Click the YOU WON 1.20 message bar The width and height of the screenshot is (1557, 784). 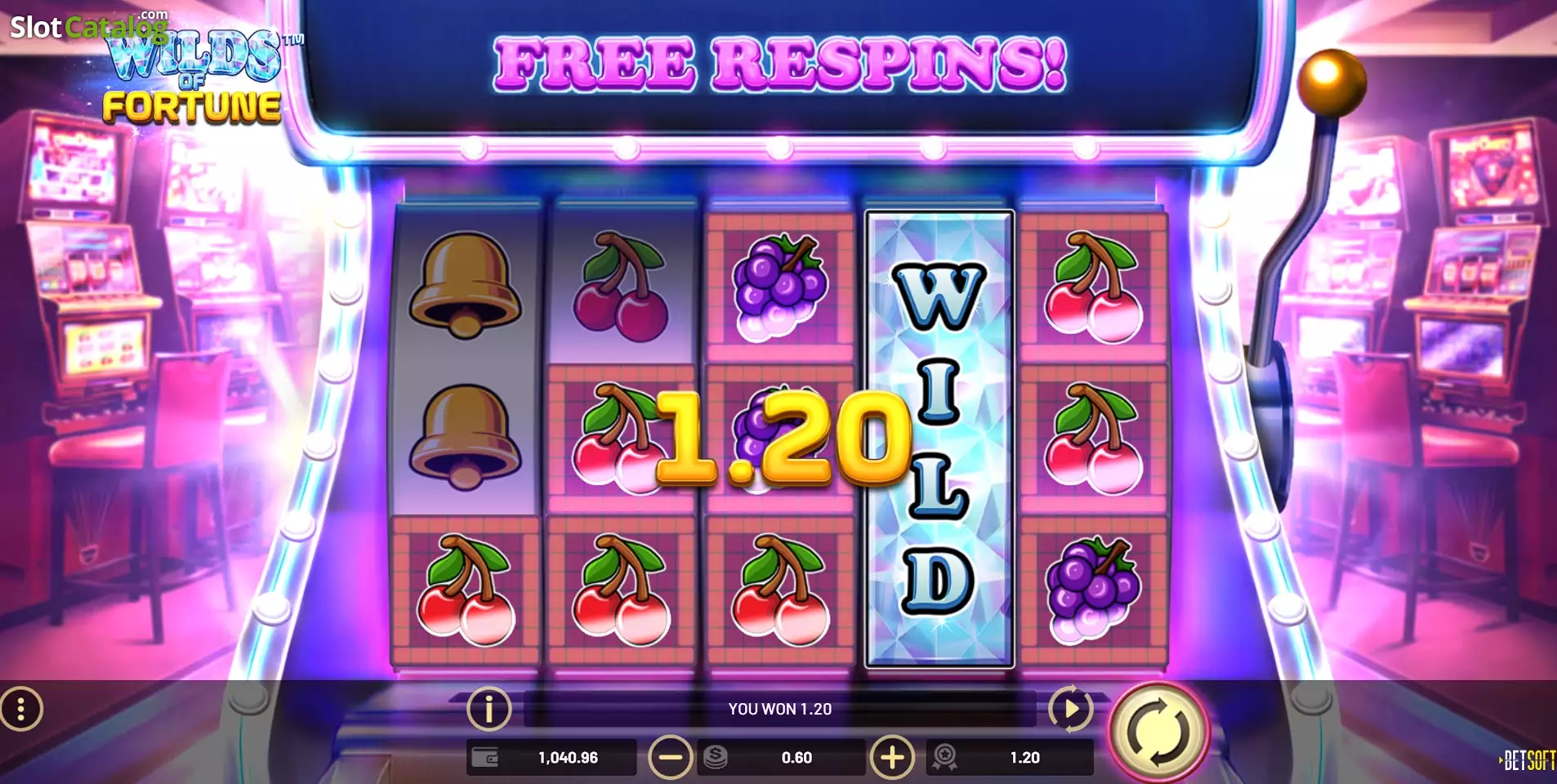tap(780, 709)
